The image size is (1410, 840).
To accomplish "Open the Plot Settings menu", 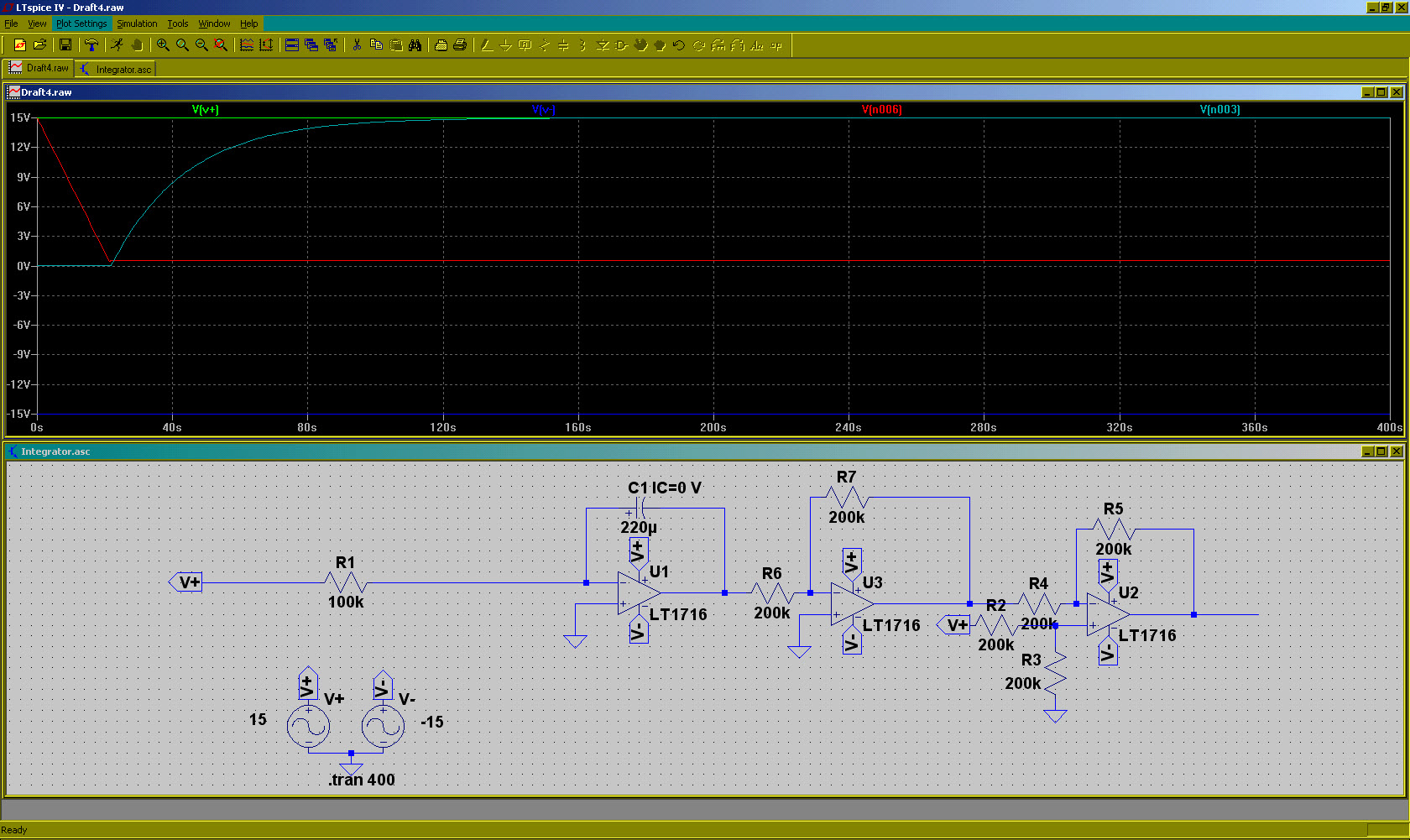I will [81, 23].
